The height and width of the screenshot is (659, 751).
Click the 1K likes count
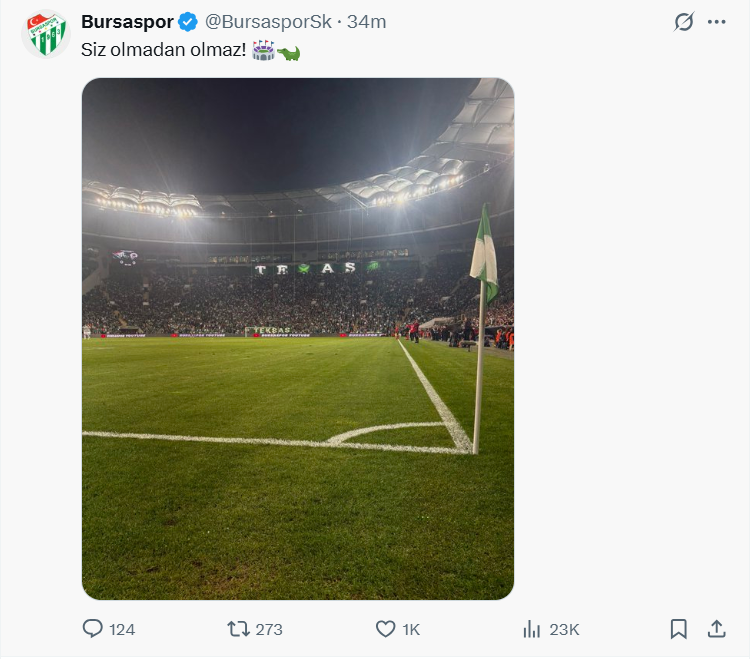(411, 630)
